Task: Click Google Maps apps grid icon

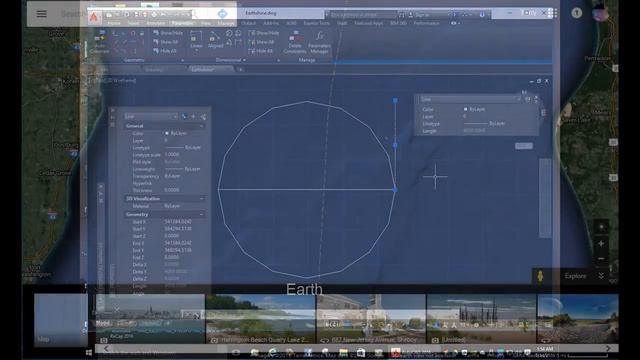Action: (x=553, y=13)
